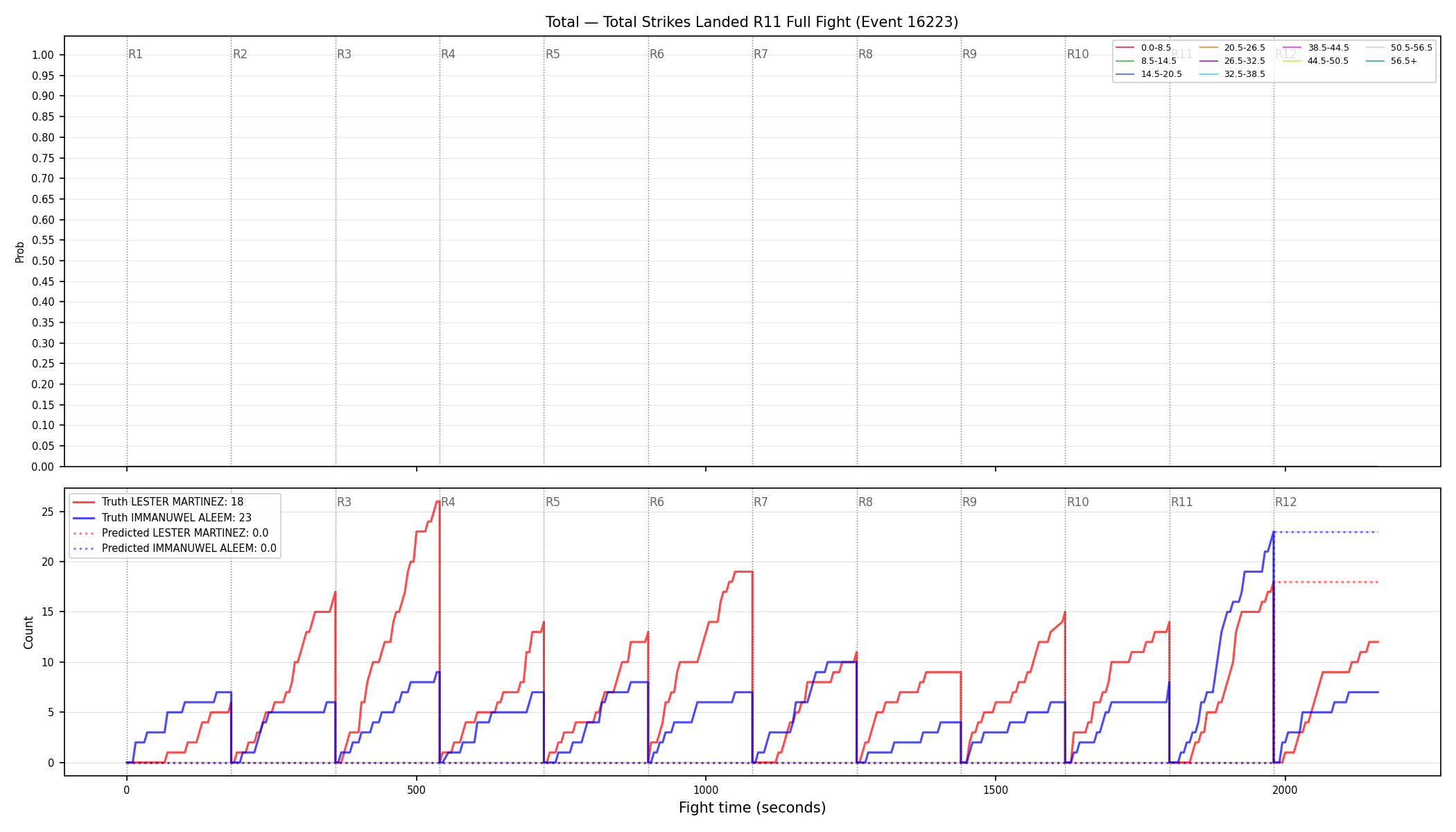
Task: Click the 20 tick on Count axis
Action: click(48, 562)
